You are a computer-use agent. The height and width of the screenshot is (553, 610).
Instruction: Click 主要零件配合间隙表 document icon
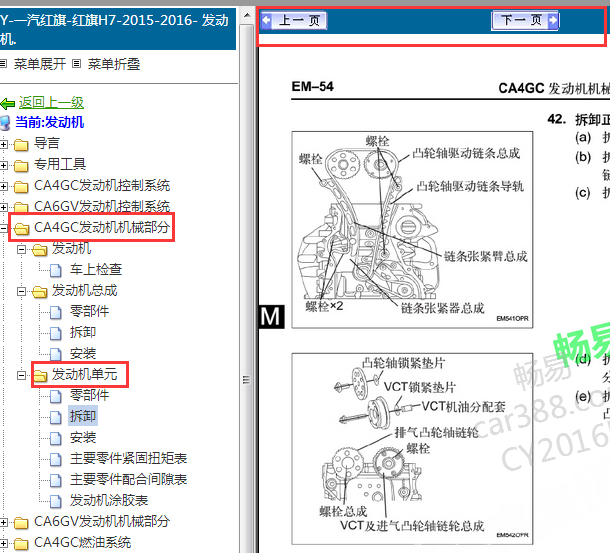click(x=56, y=480)
